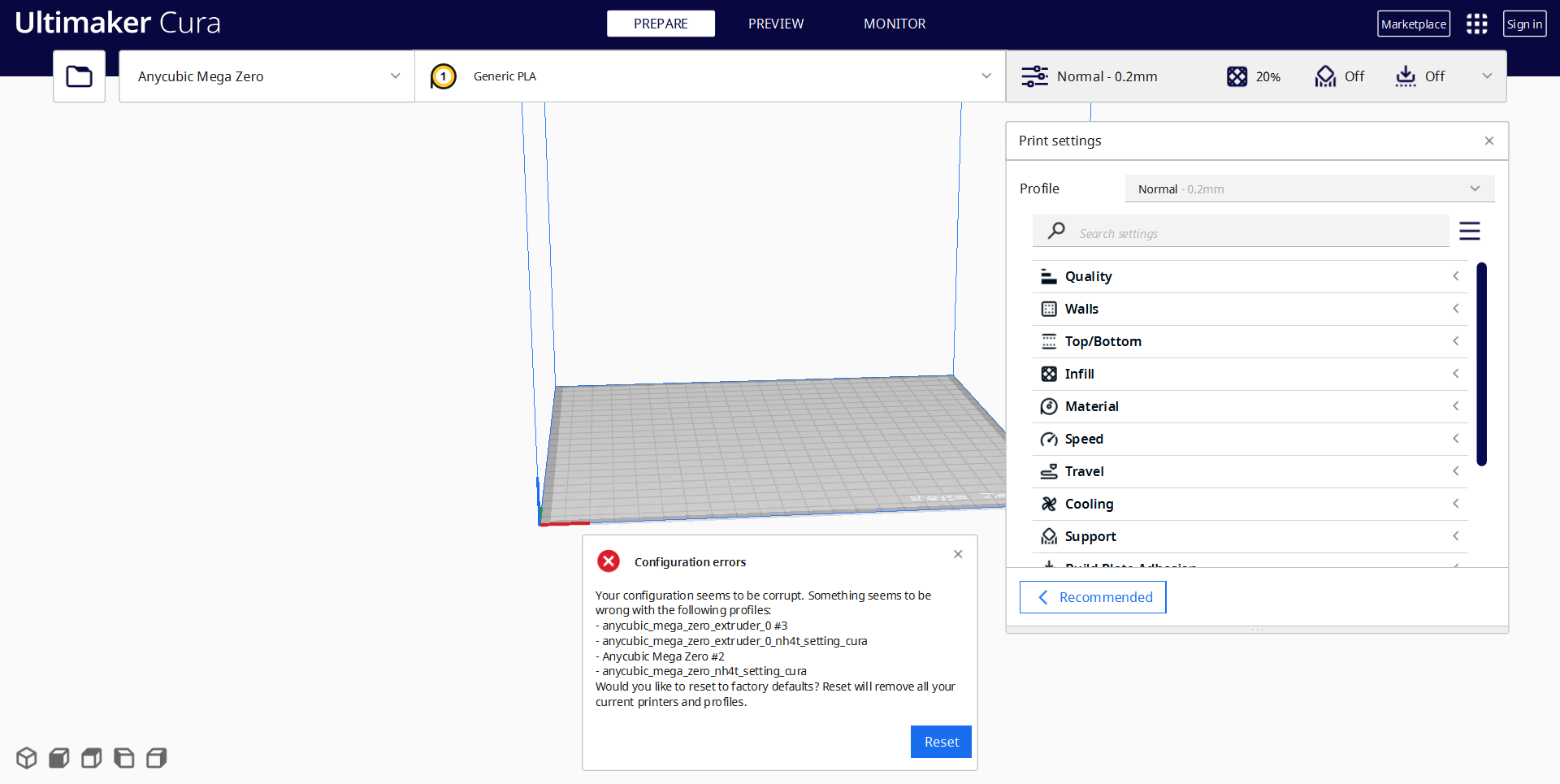Expand the Travel settings category
The width and height of the screenshot is (1560, 784).
[1250, 471]
